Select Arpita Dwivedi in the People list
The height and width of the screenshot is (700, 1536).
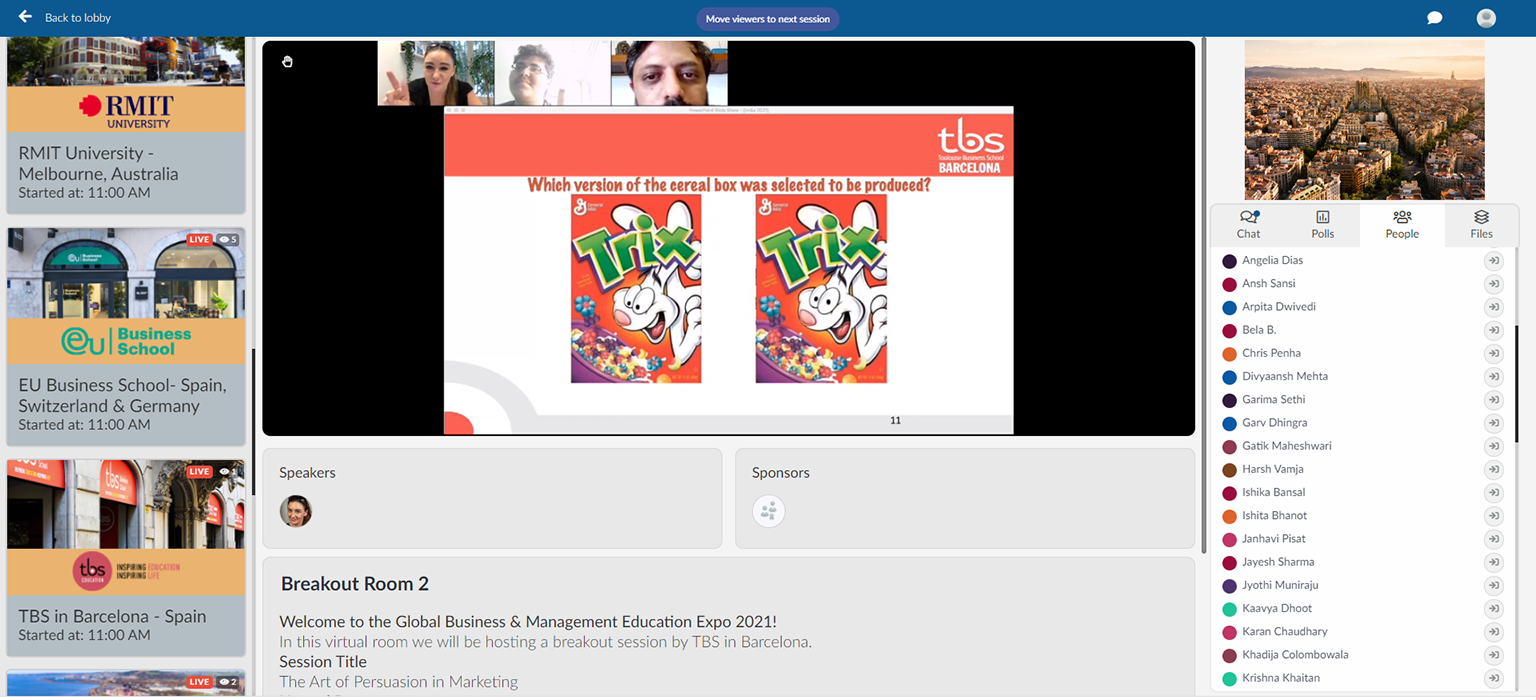pos(1279,307)
